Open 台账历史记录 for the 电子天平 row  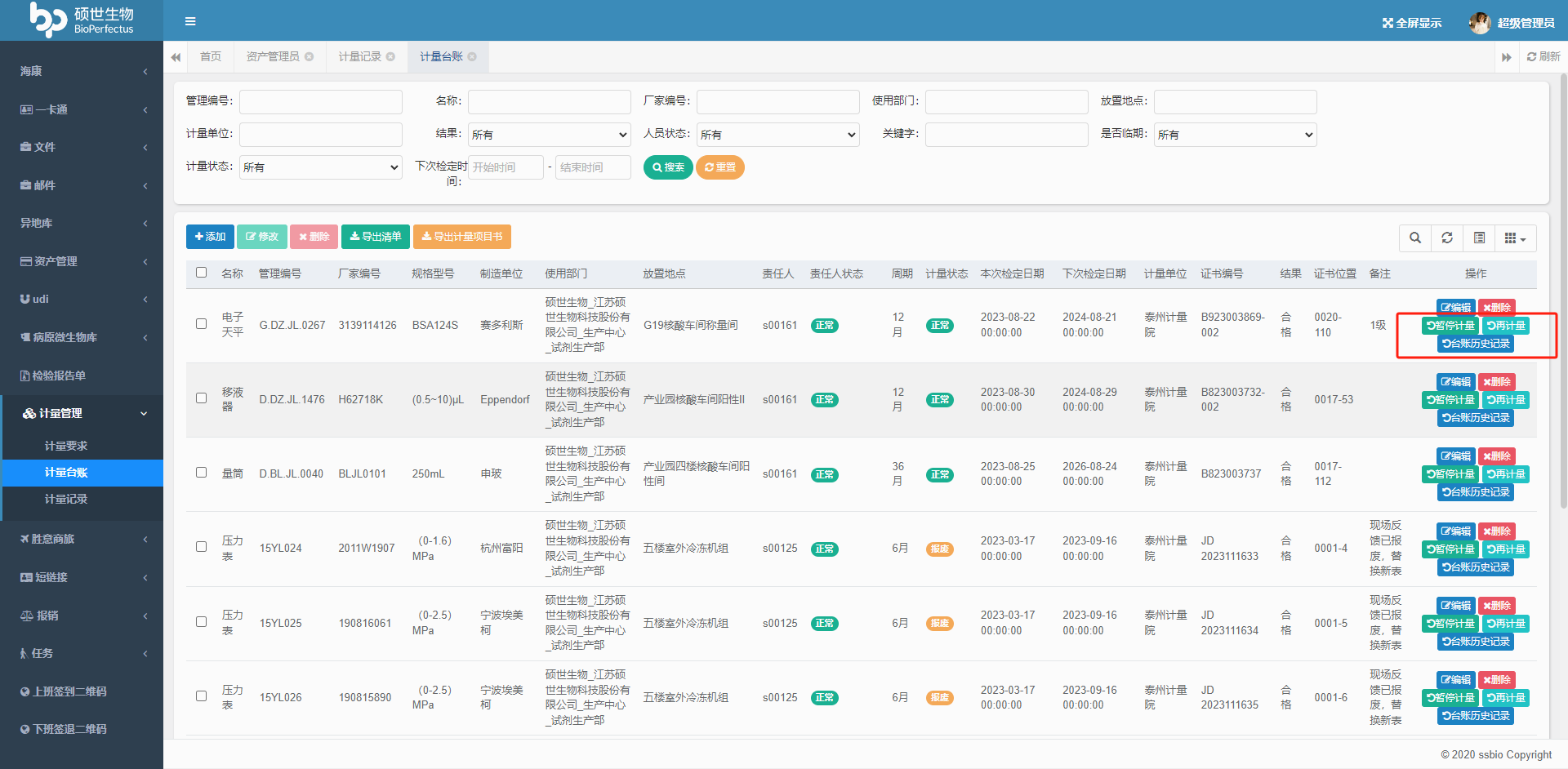click(x=1476, y=343)
